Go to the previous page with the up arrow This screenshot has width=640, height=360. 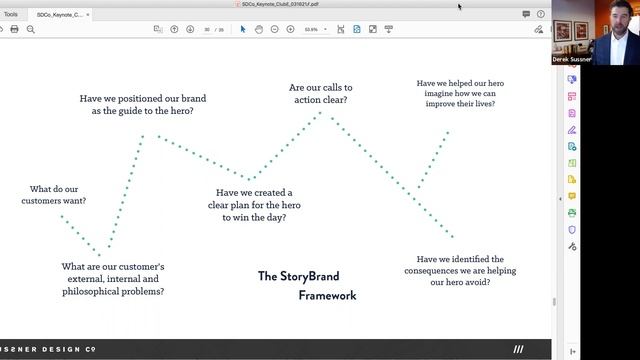[174, 29]
